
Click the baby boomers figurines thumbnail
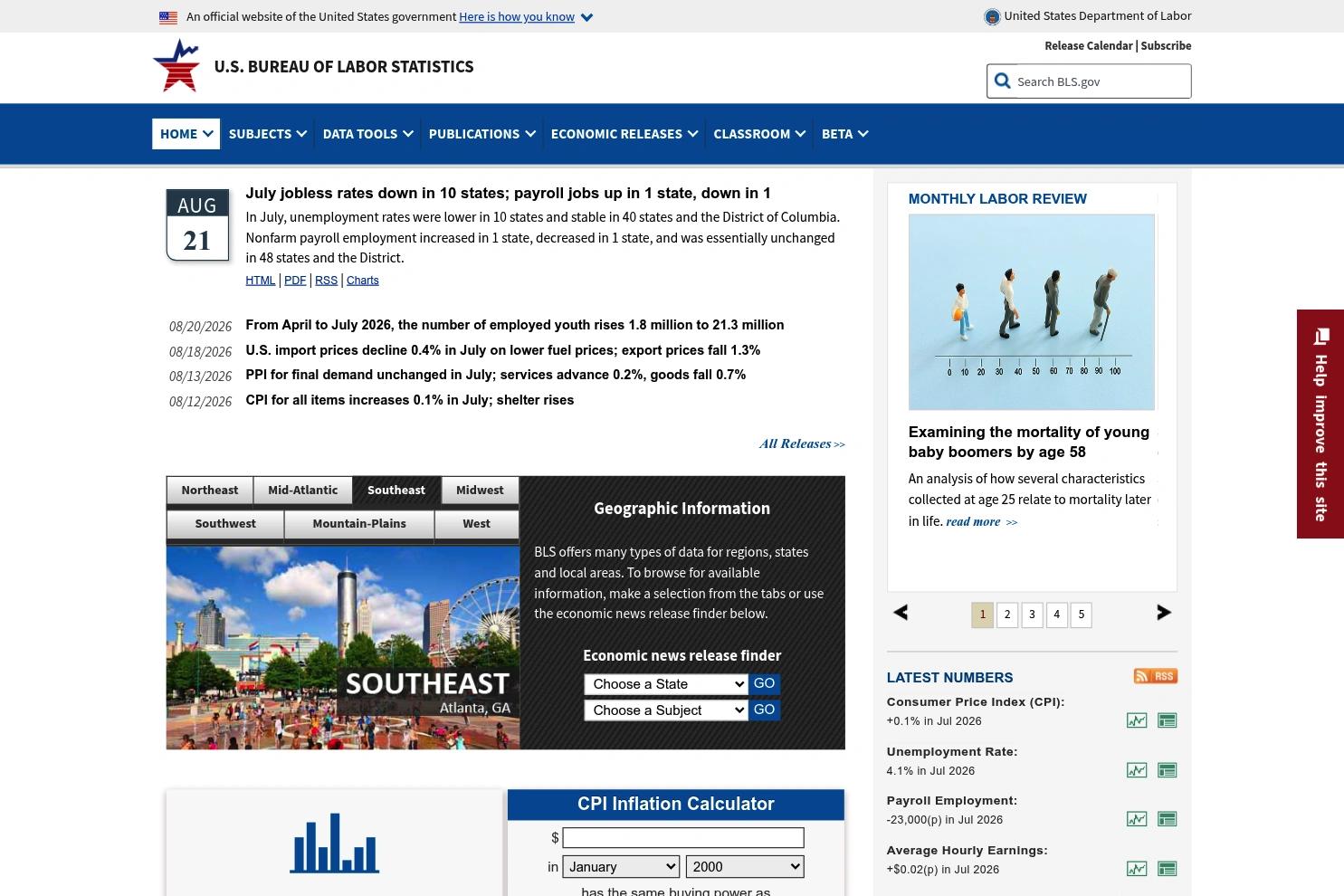(x=1032, y=312)
